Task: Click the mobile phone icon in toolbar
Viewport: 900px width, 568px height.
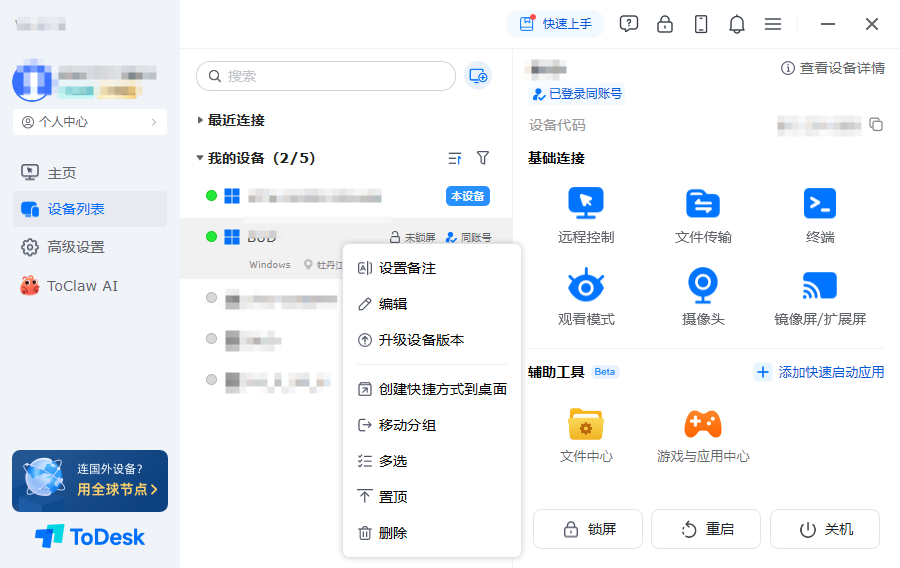Action: click(701, 24)
